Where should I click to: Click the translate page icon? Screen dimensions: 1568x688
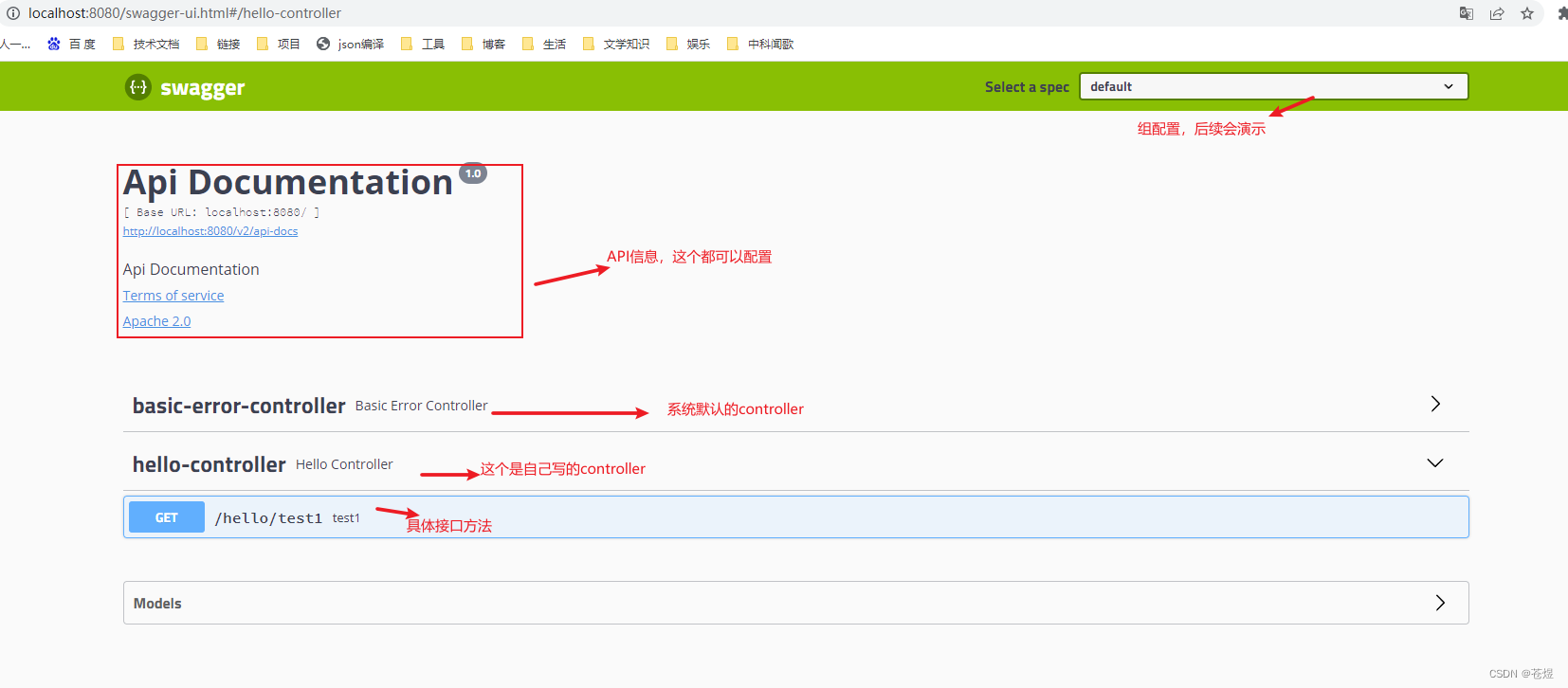tap(1467, 13)
